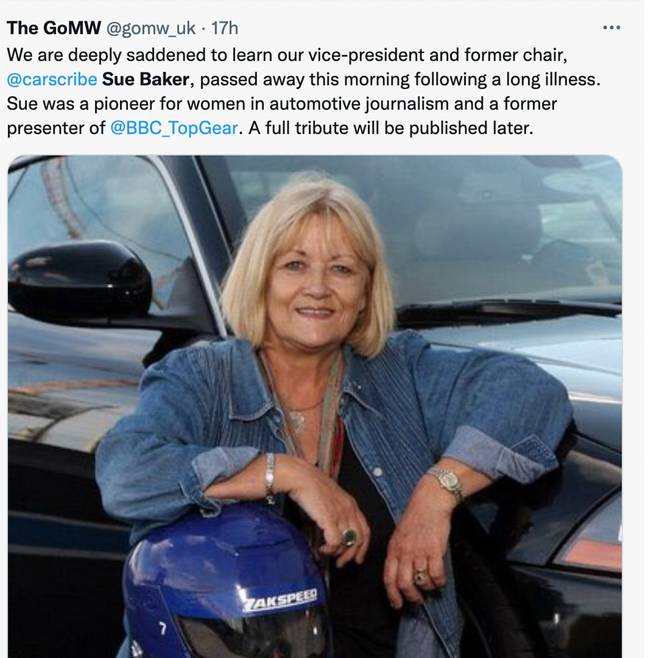The height and width of the screenshot is (658, 648).
Task: Click the Zakspeed logo on the helmet
Action: click(x=281, y=599)
